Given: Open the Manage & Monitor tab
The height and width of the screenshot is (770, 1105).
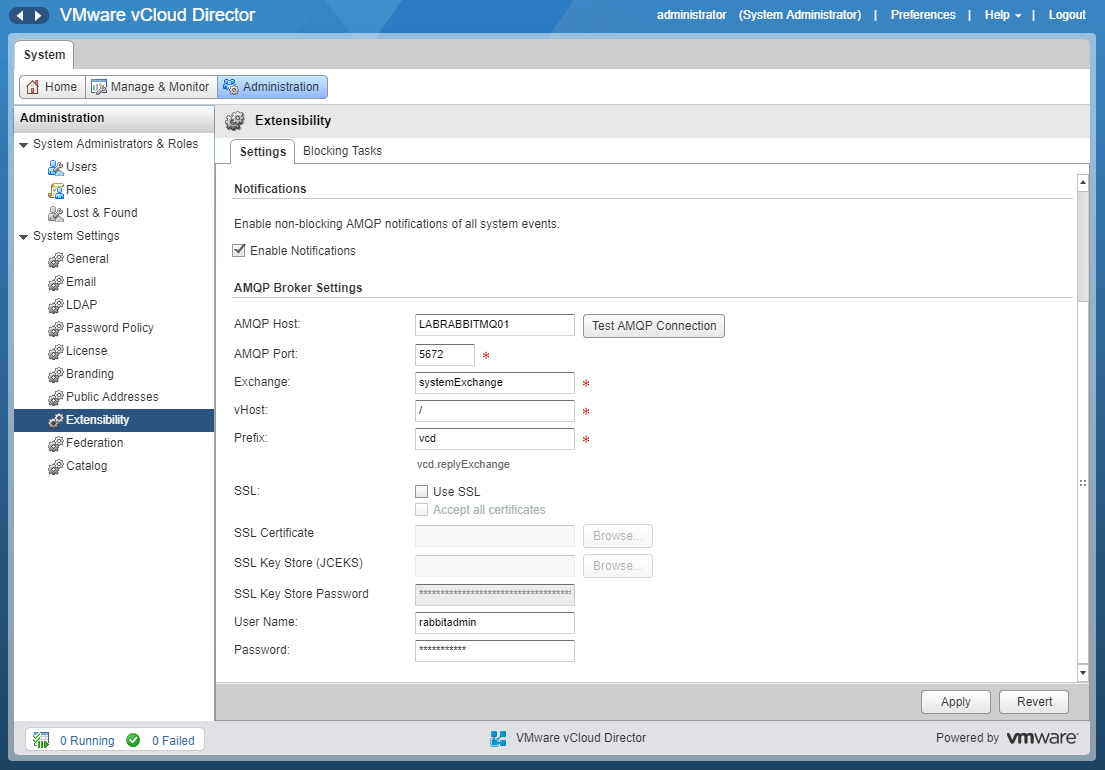Looking at the screenshot, I should pos(150,87).
